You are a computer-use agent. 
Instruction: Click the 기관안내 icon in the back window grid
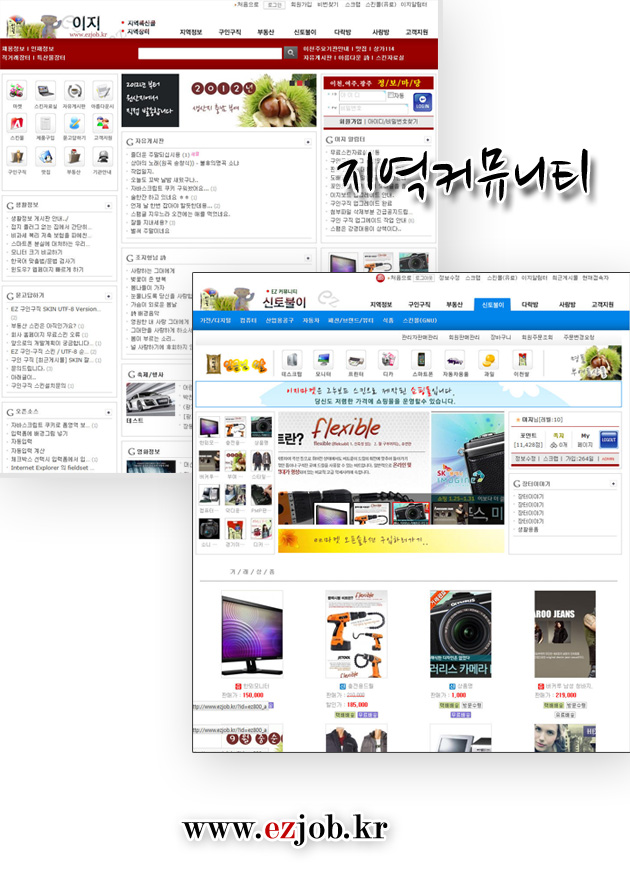click(102, 156)
